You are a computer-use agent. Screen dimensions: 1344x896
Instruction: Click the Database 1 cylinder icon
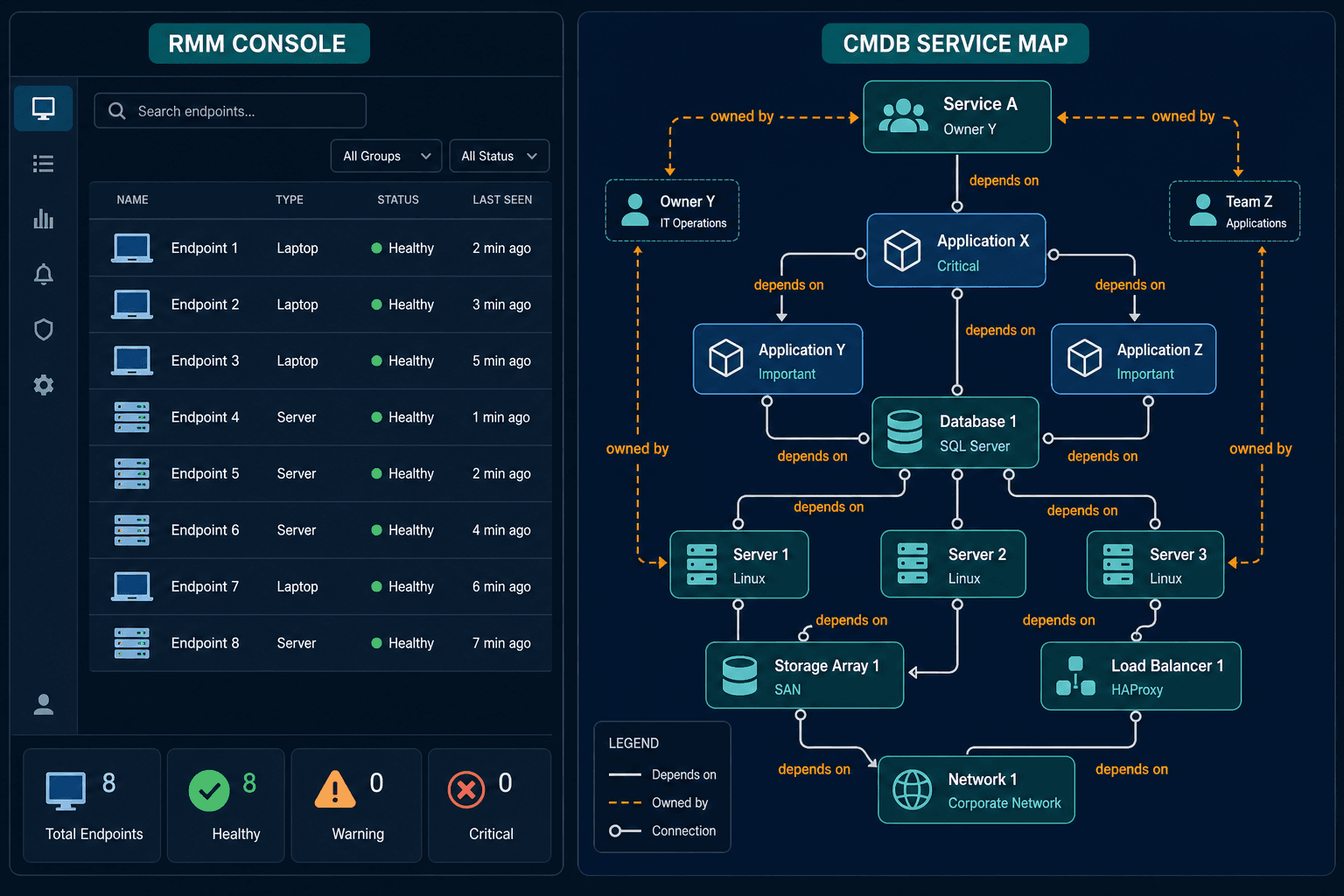coord(905,432)
